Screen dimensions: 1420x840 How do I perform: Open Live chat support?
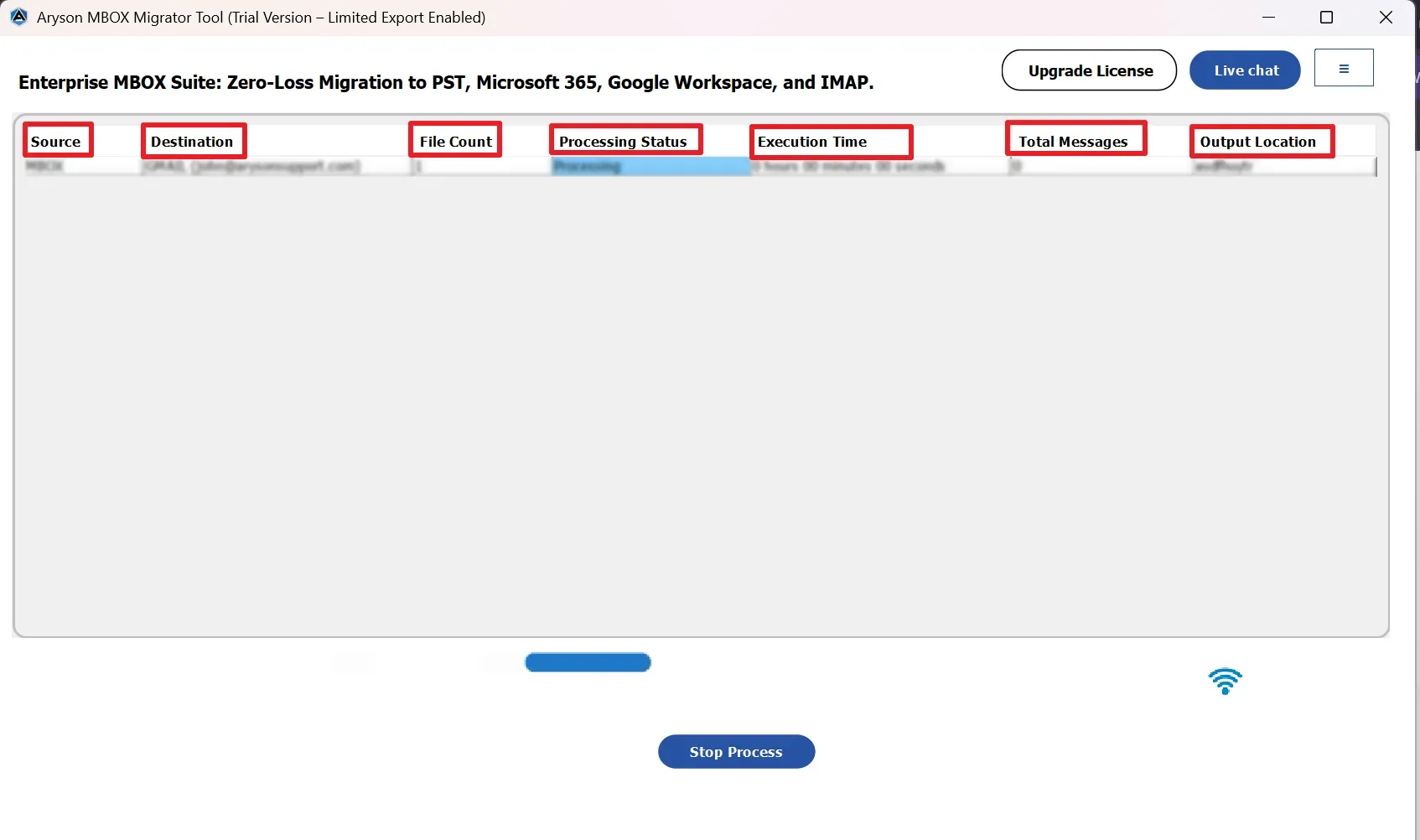[x=1245, y=70]
